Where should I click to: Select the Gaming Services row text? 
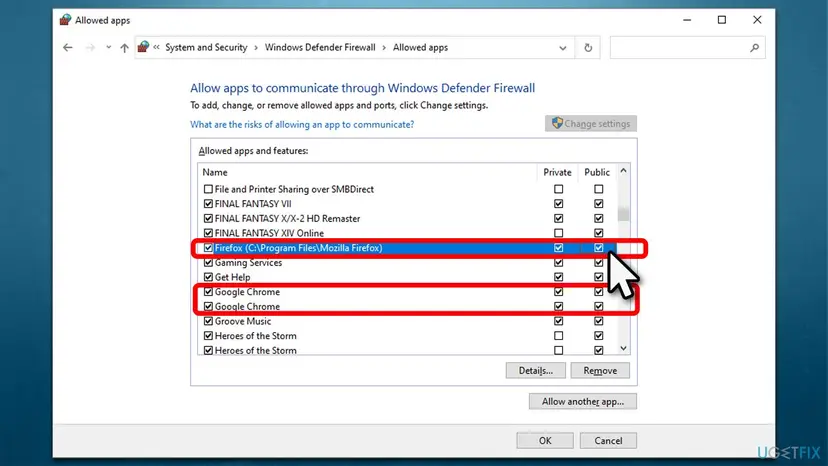[x=248, y=263]
